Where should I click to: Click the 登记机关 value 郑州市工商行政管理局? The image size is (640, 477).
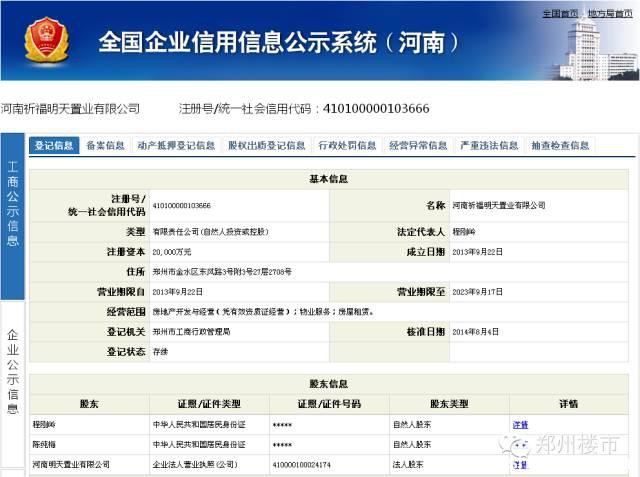[x=191, y=332]
